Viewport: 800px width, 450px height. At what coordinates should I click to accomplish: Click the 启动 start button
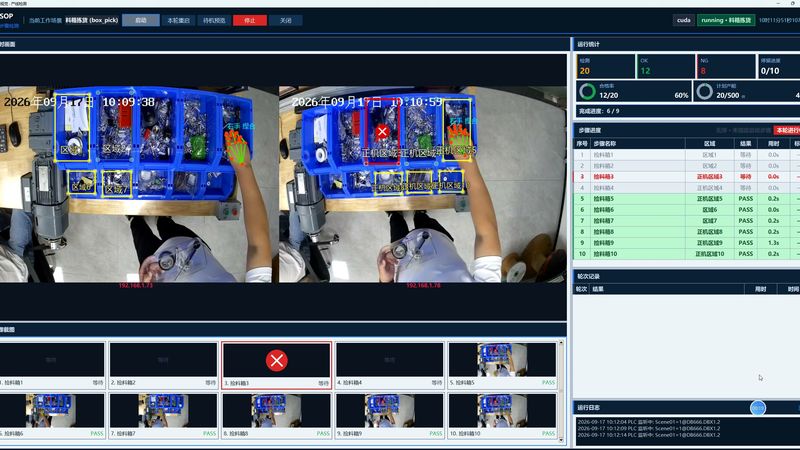pos(140,20)
